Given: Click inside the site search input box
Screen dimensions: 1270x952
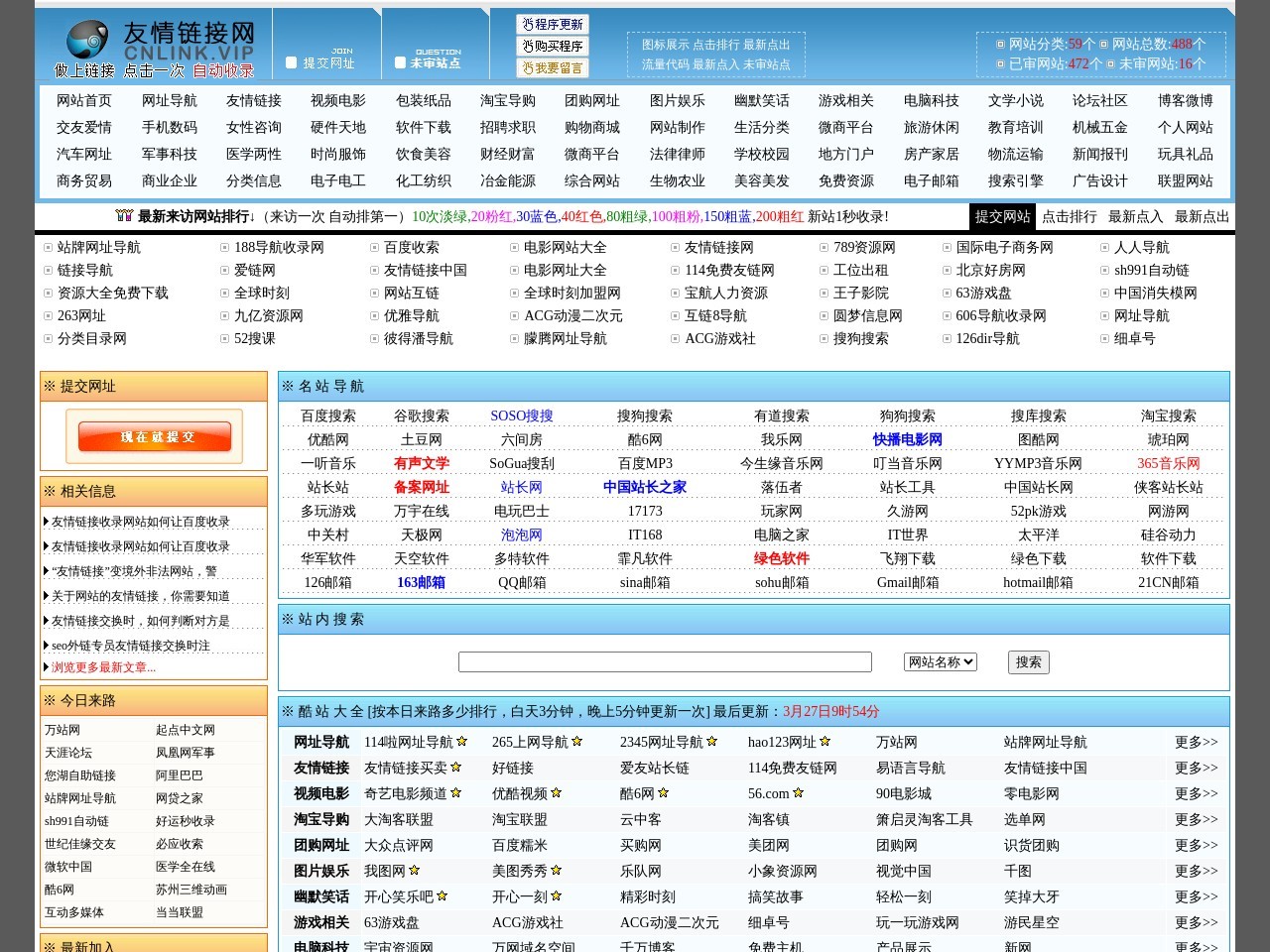Looking at the screenshot, I should tap(665, 661).
